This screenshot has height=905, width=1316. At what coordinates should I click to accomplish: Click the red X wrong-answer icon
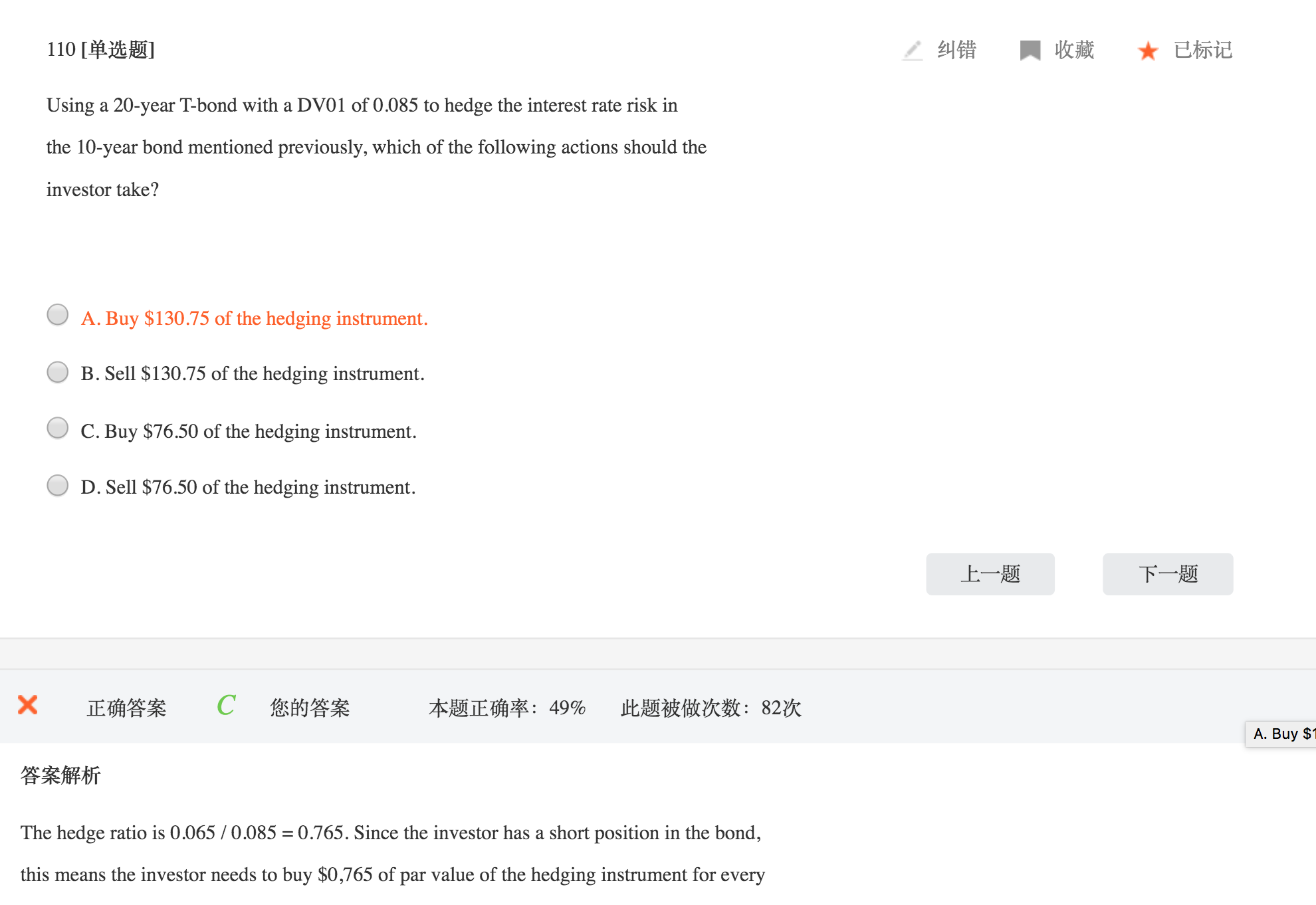(x=28, y=705)
